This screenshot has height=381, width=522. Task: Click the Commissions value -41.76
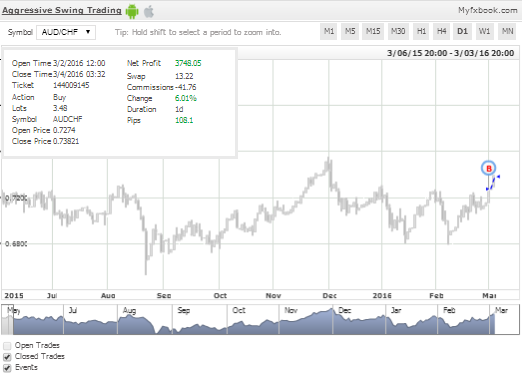185,87
